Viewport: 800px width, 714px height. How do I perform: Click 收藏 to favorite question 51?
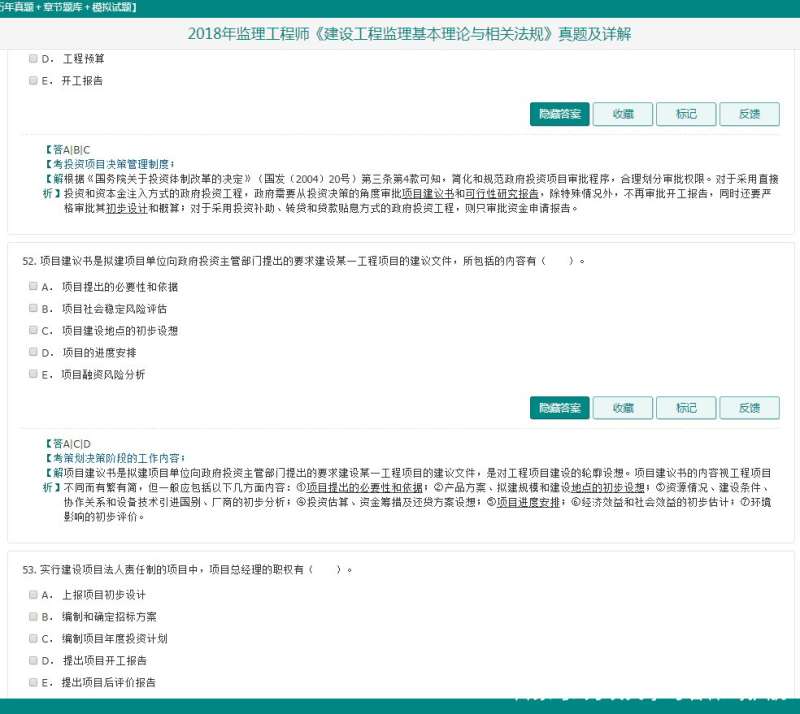tap(622, 114)
